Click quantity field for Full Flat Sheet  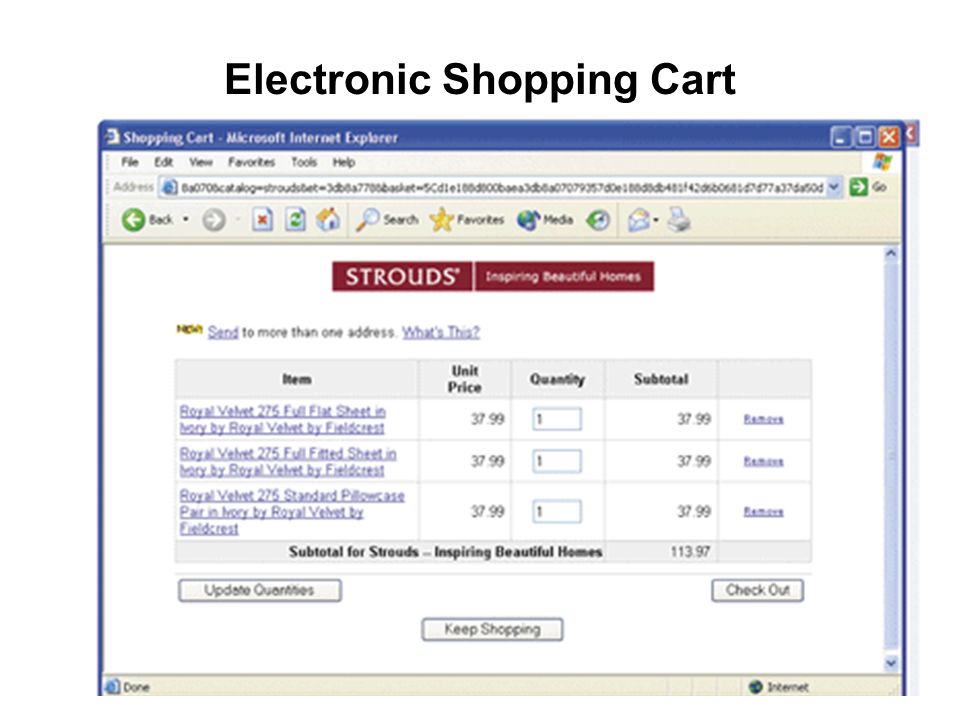point(557,419)
